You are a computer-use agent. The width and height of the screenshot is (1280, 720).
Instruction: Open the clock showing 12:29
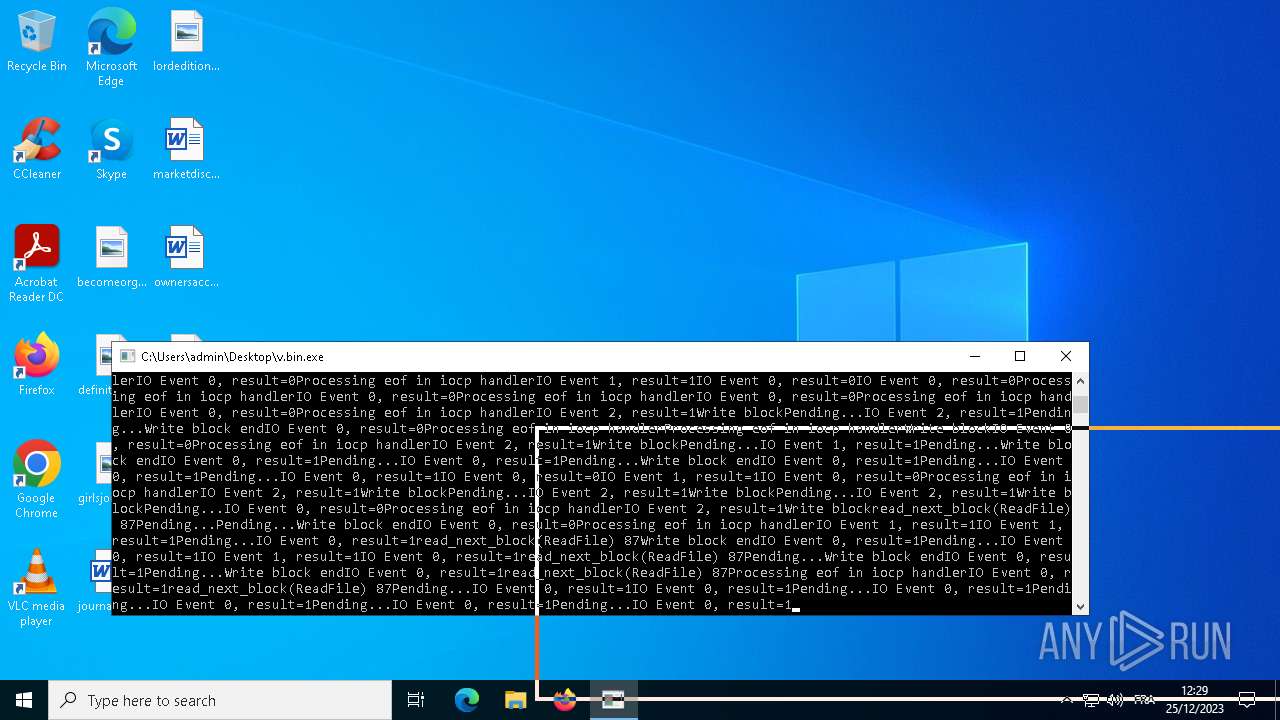(x=1195, y=700)
